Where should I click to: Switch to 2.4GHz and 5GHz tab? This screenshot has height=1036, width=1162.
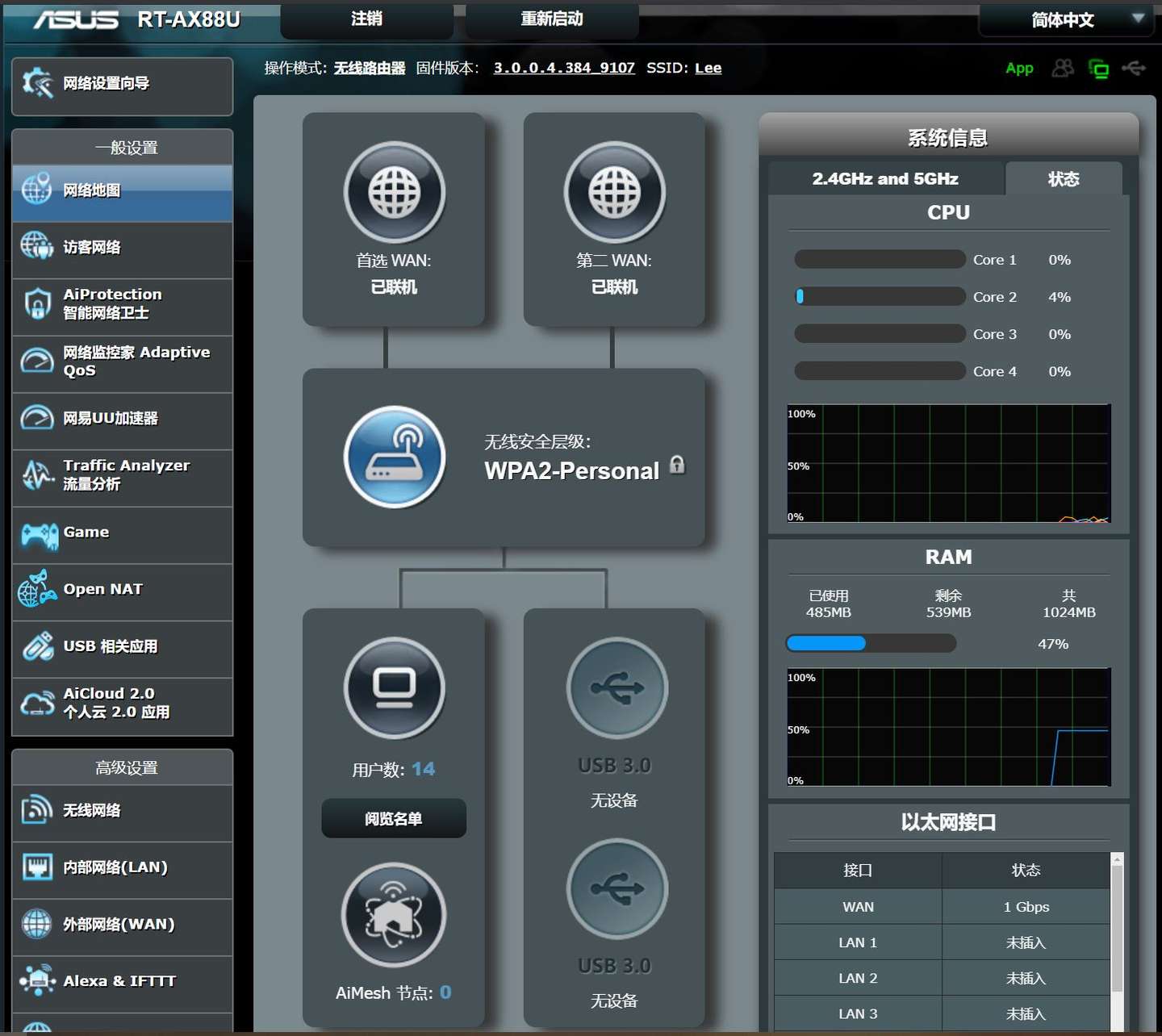[885, 178]
